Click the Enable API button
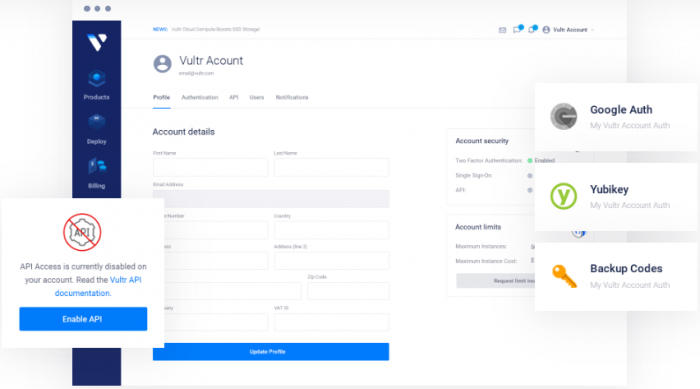 pyautogui.click(x=83, y=319)
